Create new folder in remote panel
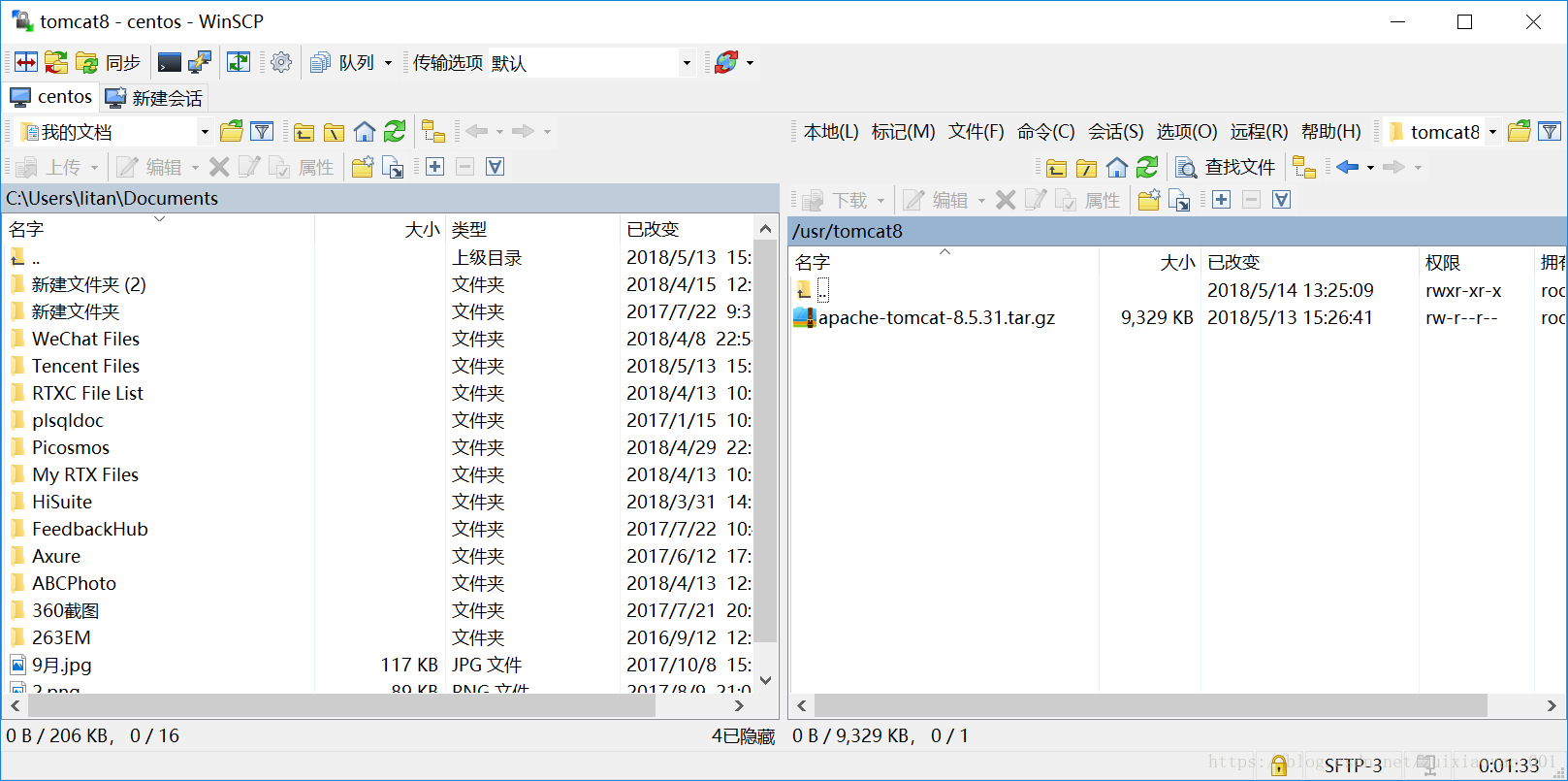 pyautogui.click(x=1149, y=200)
